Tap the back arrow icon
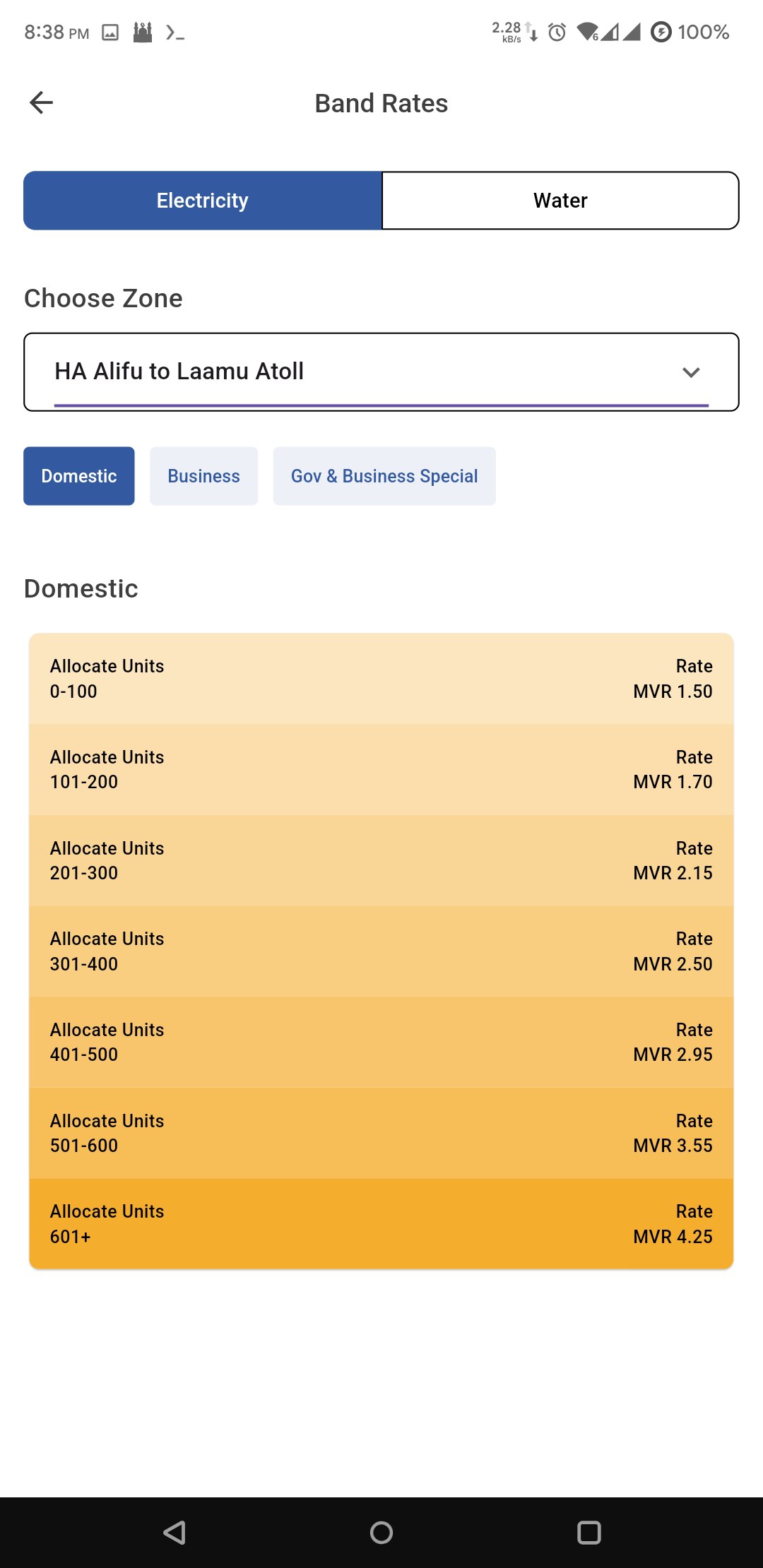The image size is (763, 1568). point(42,103)
